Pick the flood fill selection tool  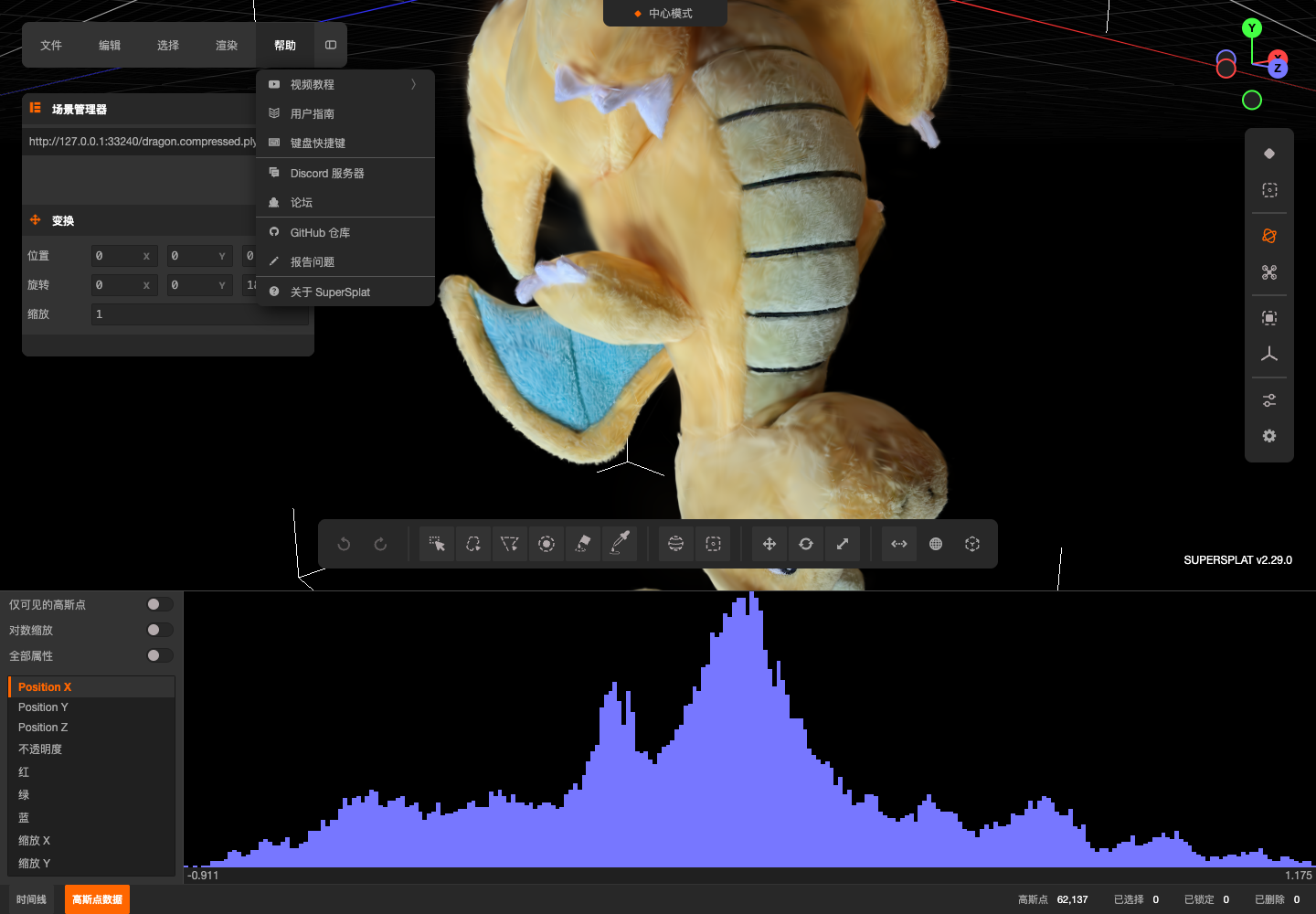tap(583, 544)
